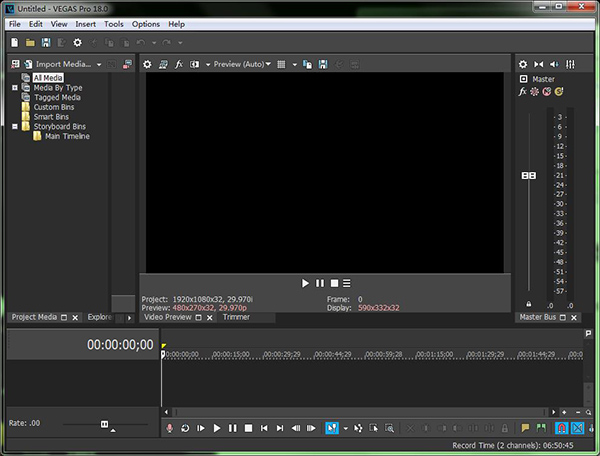Open Video Preview properties gear

tap(147, 64)
